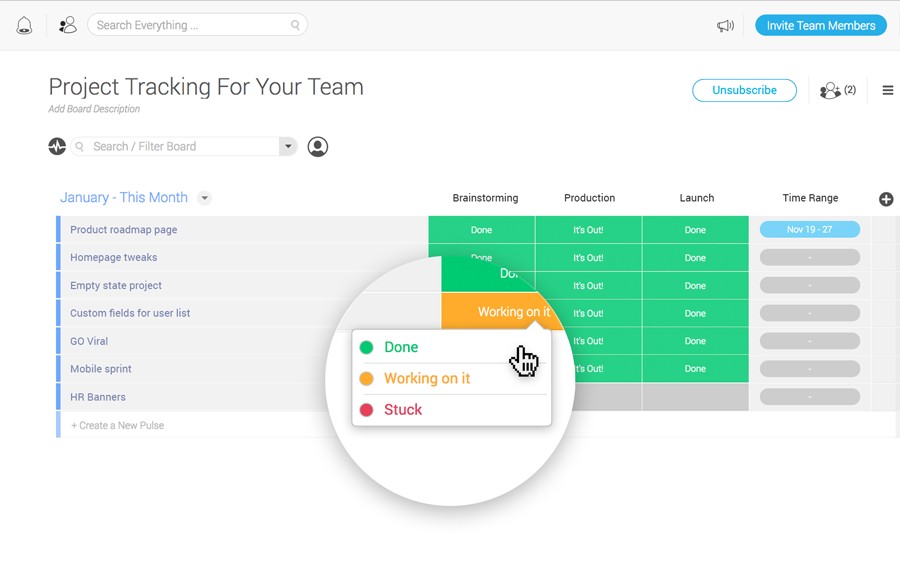
Task: Open the team members icon beside search
Action: pyautogui.click(x=68, y=25)
